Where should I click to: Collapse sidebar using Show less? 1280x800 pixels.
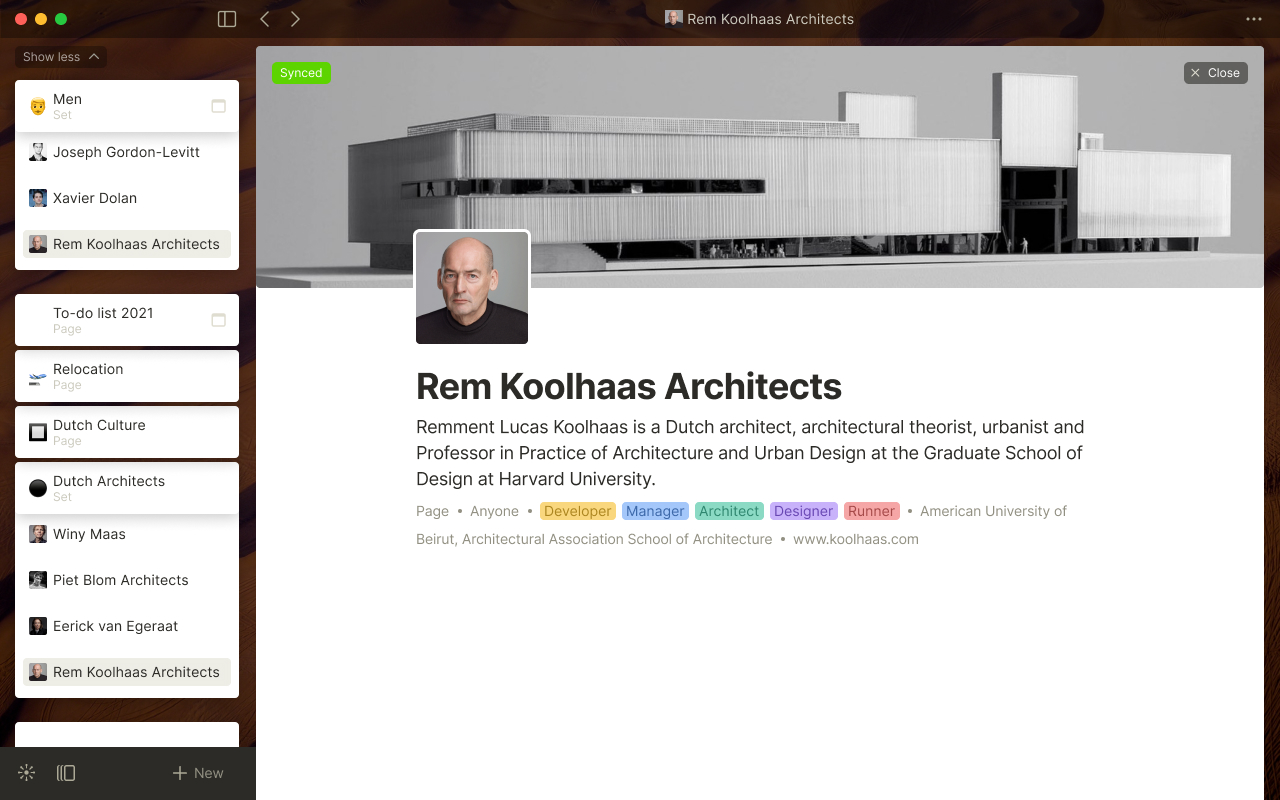[x=61, y=57]
